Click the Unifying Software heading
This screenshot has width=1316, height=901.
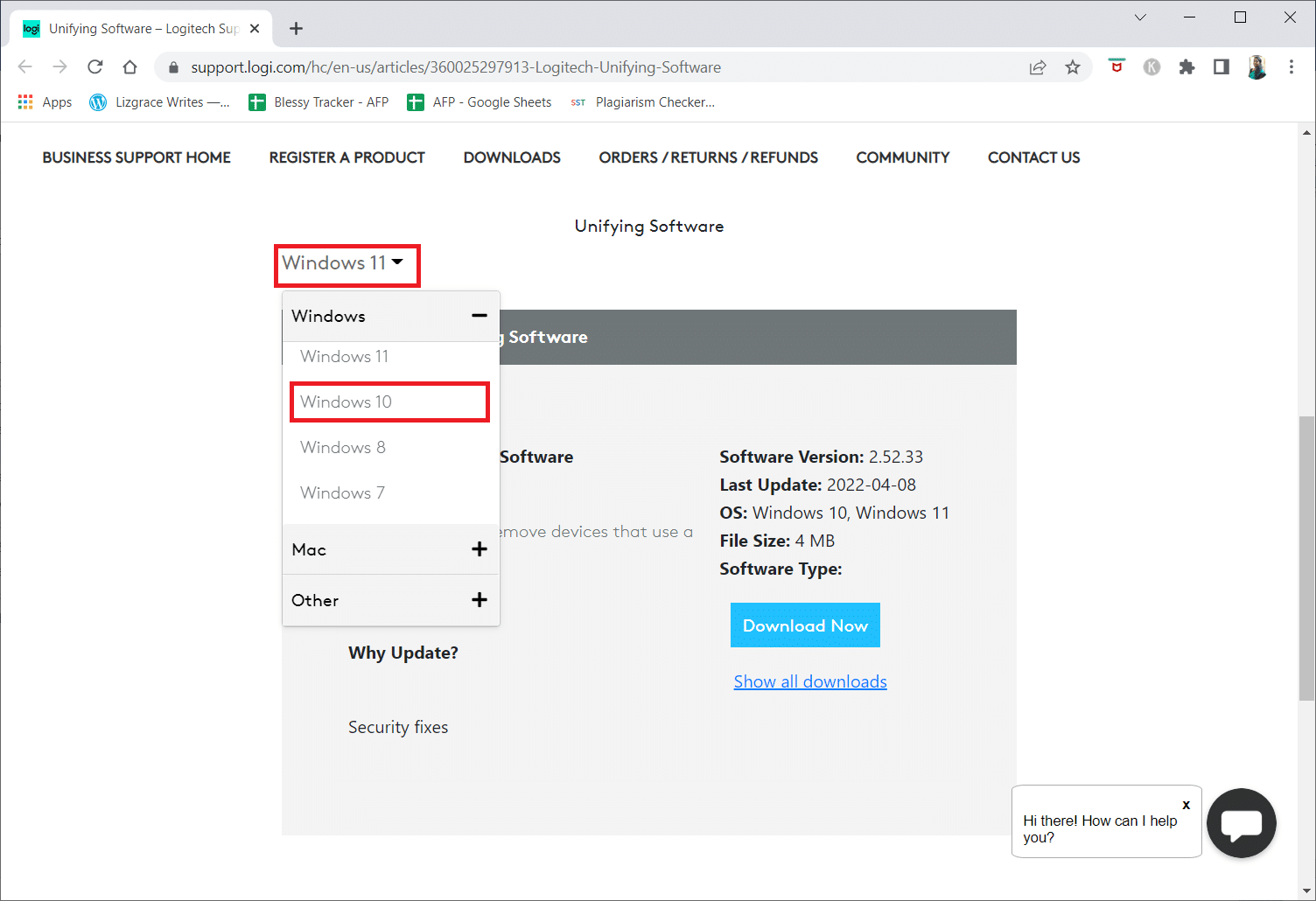coord(649,226)
